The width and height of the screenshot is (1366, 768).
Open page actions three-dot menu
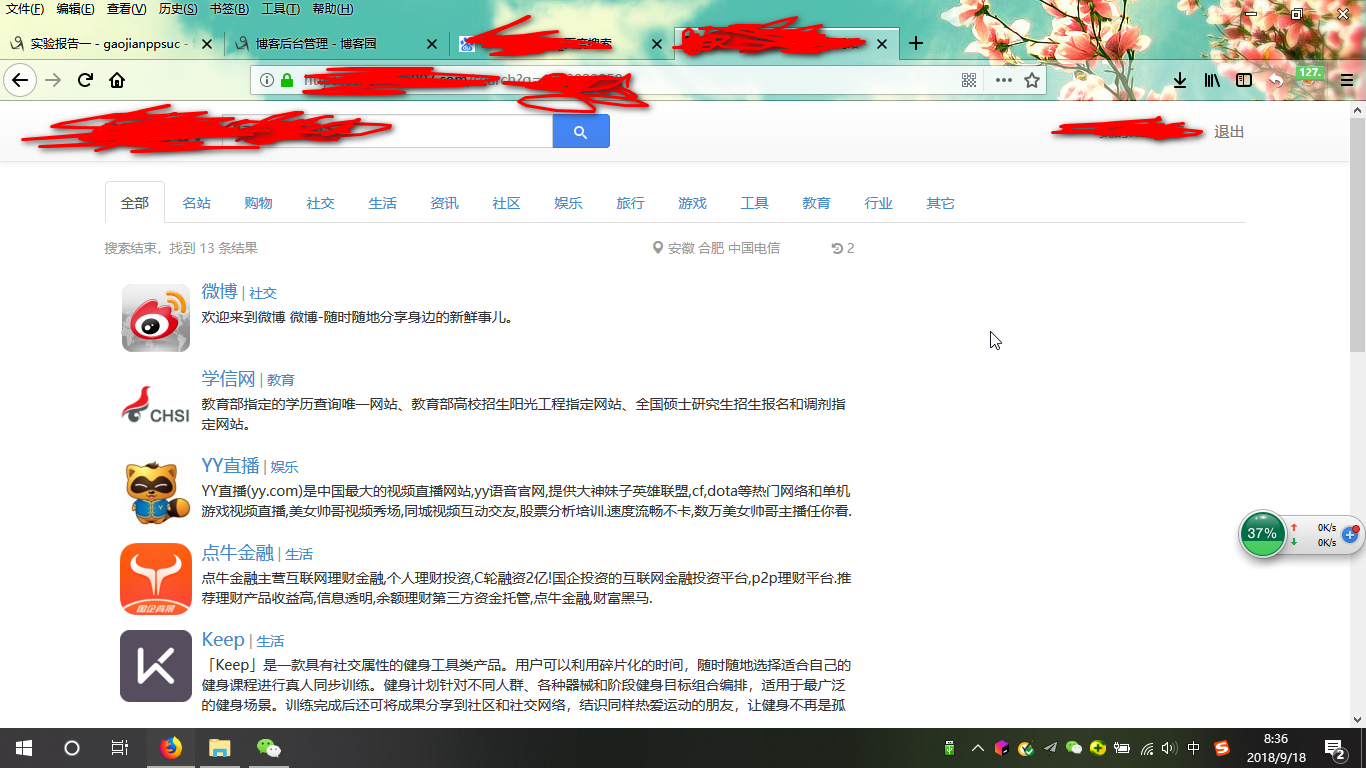(x=1003, y=80)
